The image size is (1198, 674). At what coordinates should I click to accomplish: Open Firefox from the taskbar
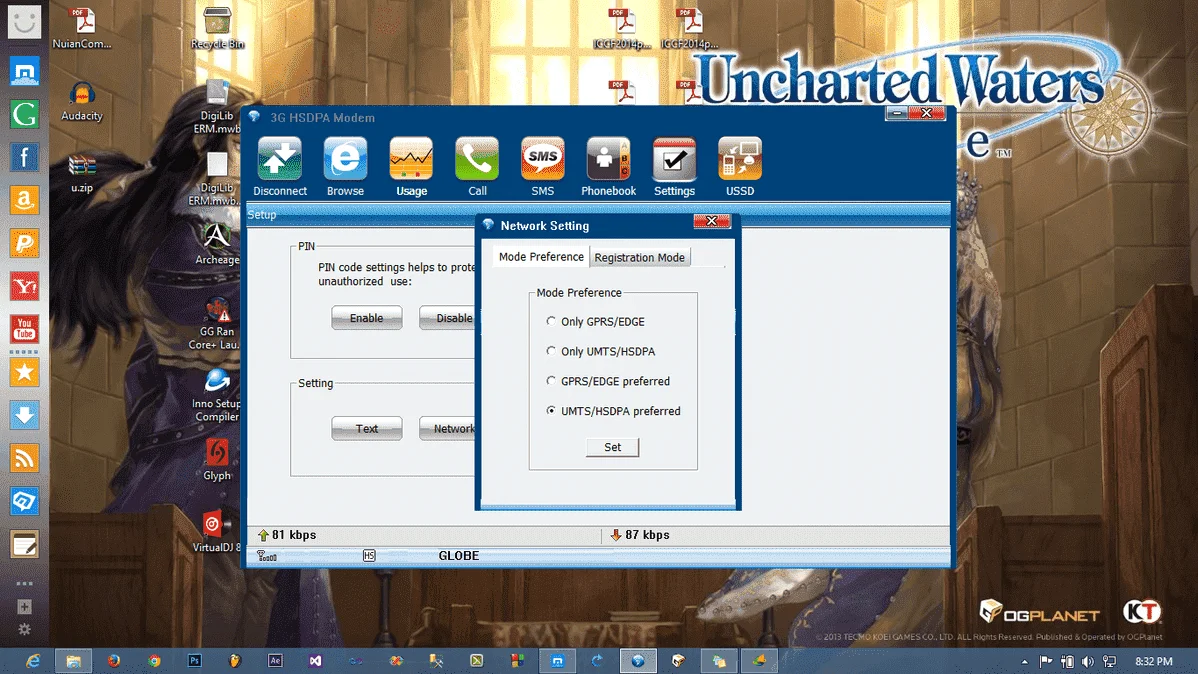(x=114, y=661)
